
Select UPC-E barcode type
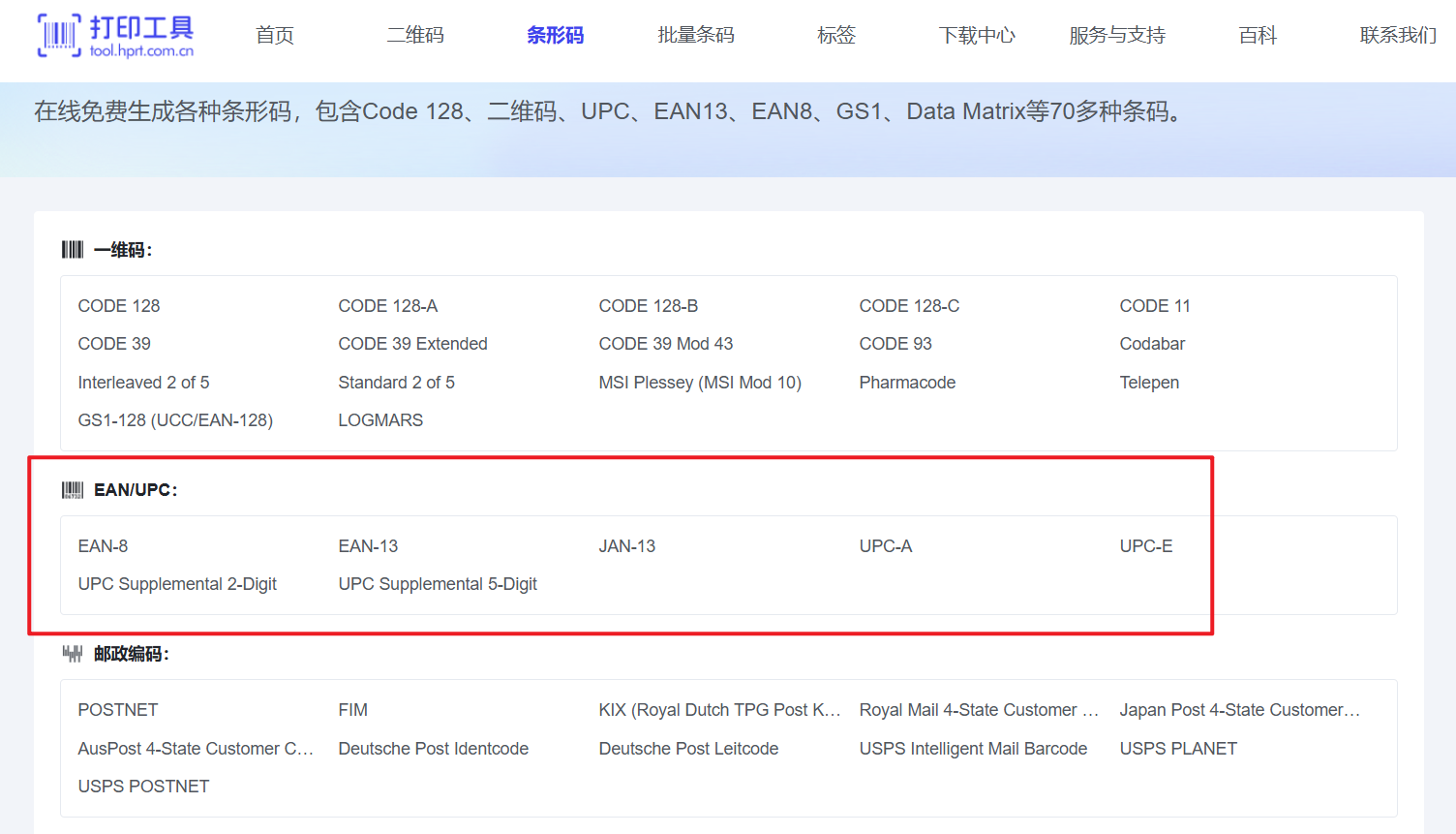(1146, 546)
